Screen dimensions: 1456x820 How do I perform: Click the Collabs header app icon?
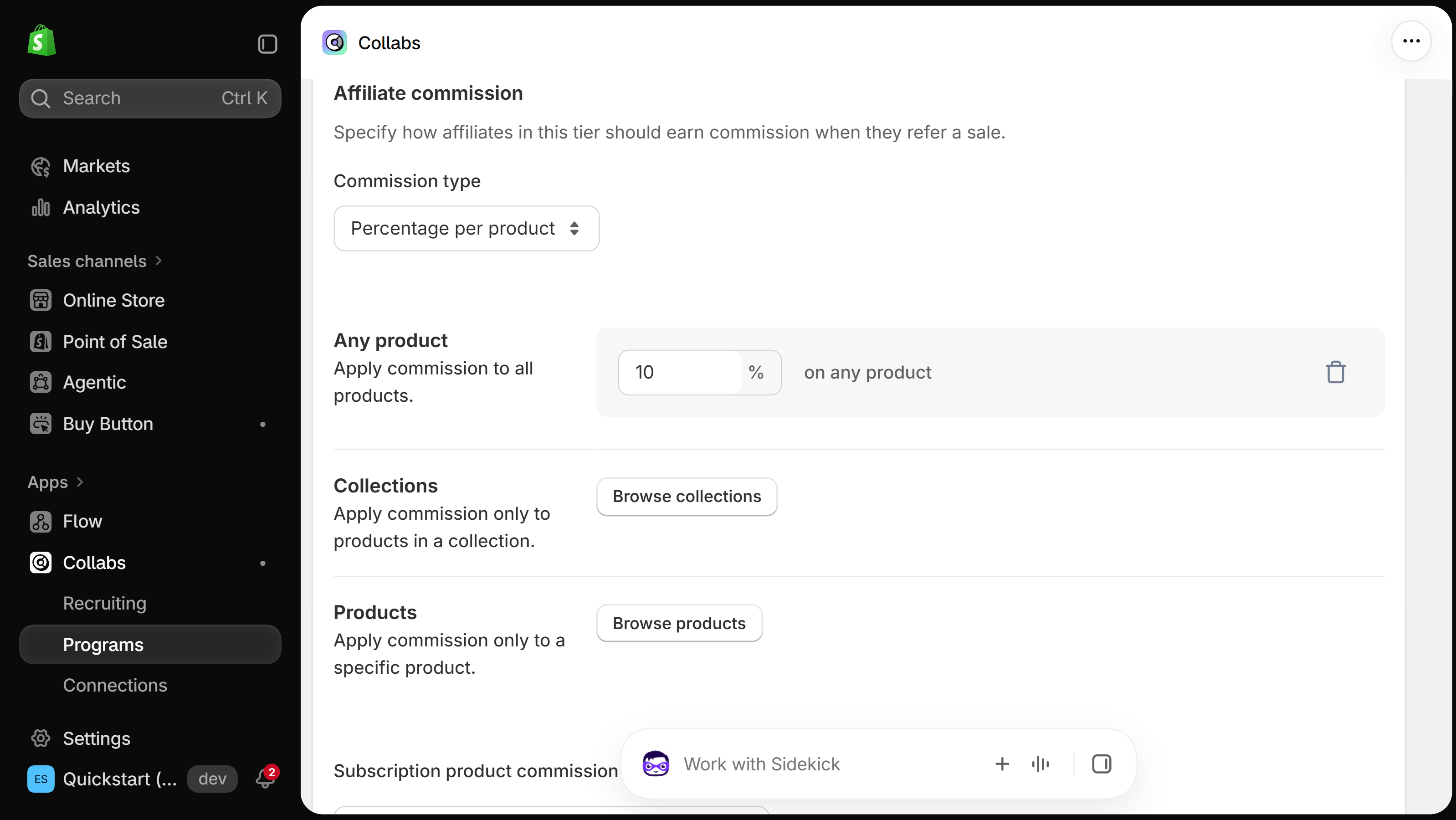click(334, 43)
